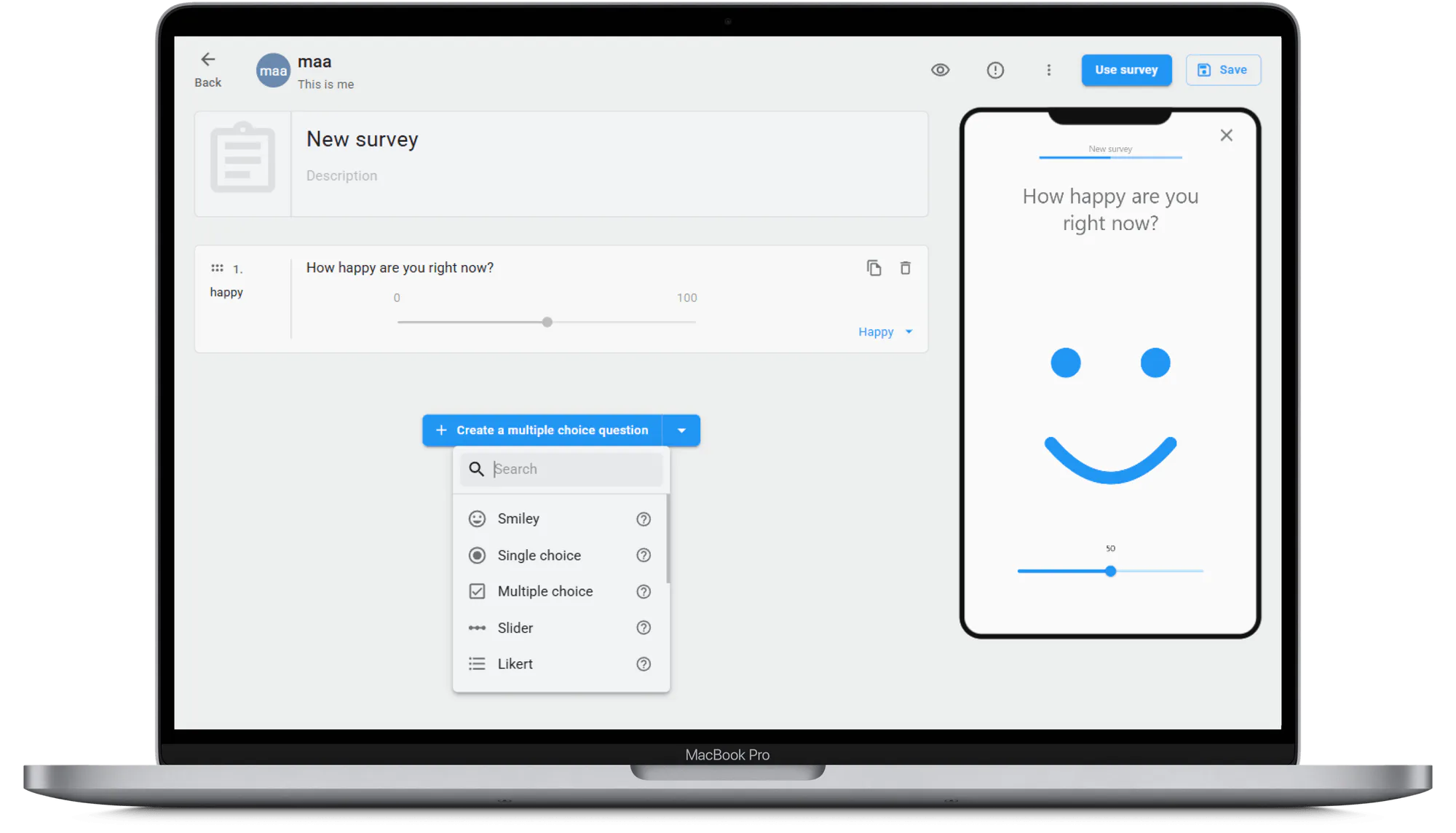The width and height of the screenshot is (1456, 833).
Task: Open help icon next to Likert
Action: click(643, 664)
